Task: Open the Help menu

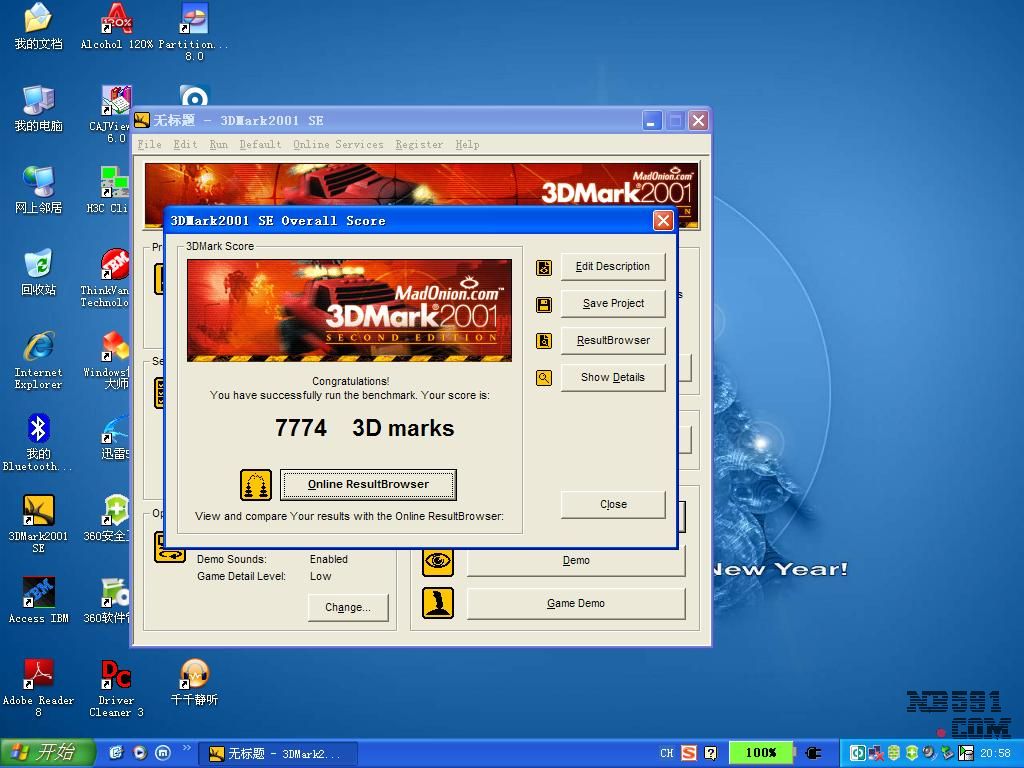Action: coord(467,144)
